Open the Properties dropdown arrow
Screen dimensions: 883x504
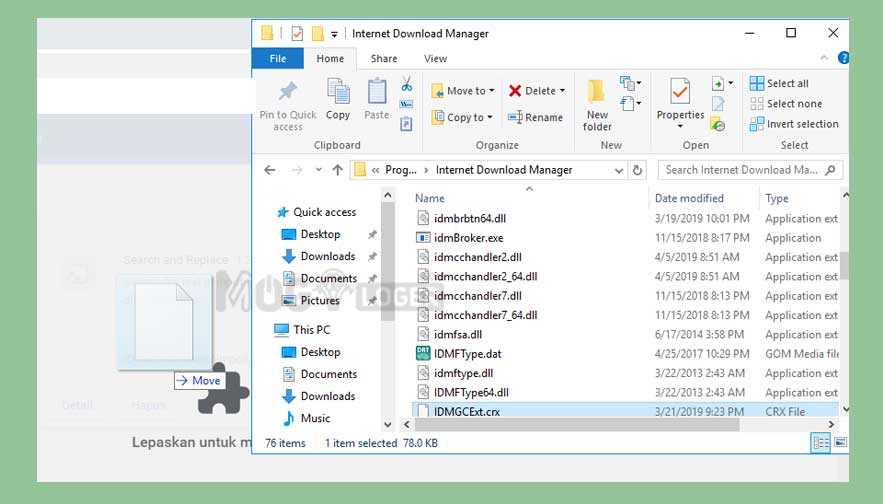[x=680, y=126]
